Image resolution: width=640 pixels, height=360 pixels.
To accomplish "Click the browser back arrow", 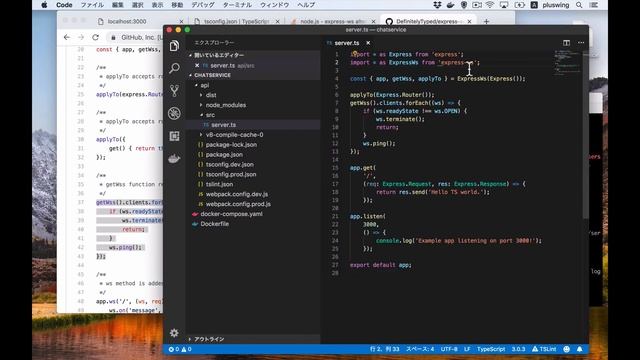I will tap(67, 37).
